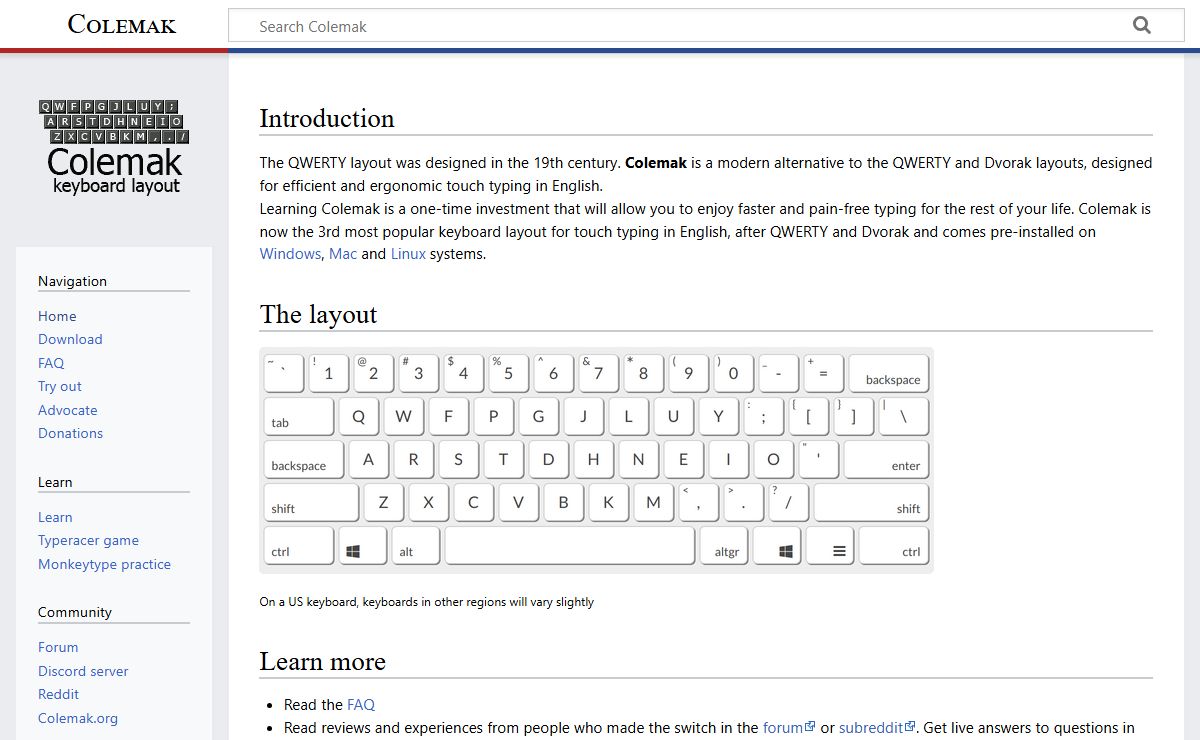This screenshot has height=740, width=1200.
Task: Click the search magnifier icon
Action: tap(1142, 26)
